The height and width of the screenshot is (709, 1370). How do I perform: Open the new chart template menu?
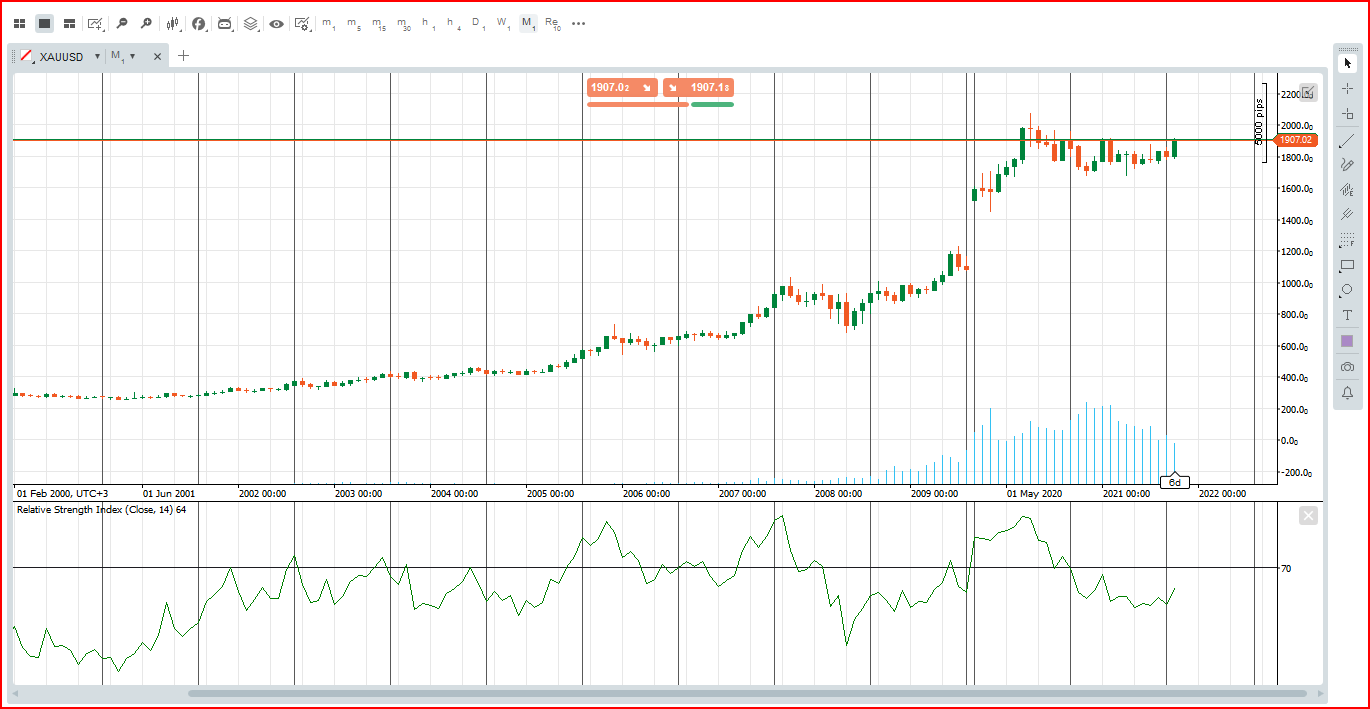tap(96, 23)
